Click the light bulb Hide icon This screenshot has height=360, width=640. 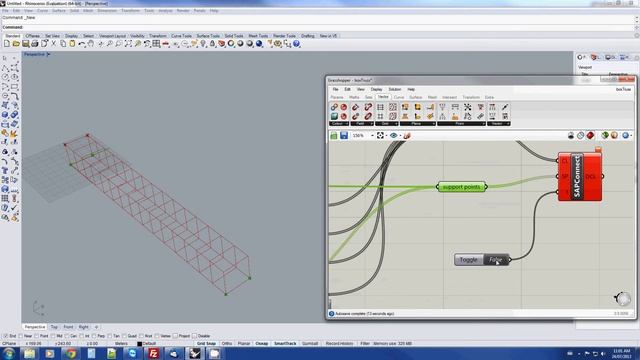tap(203, 44)
